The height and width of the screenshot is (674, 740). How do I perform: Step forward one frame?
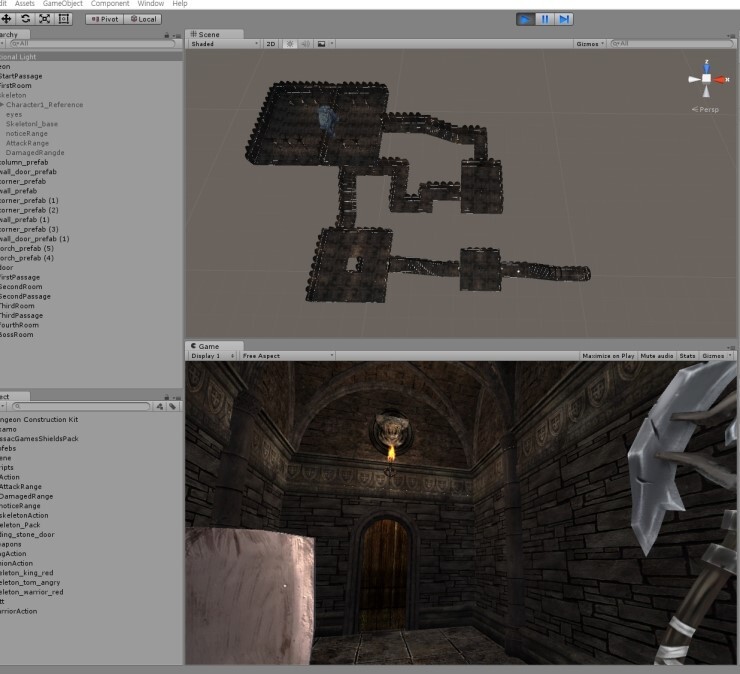point(564,19)
